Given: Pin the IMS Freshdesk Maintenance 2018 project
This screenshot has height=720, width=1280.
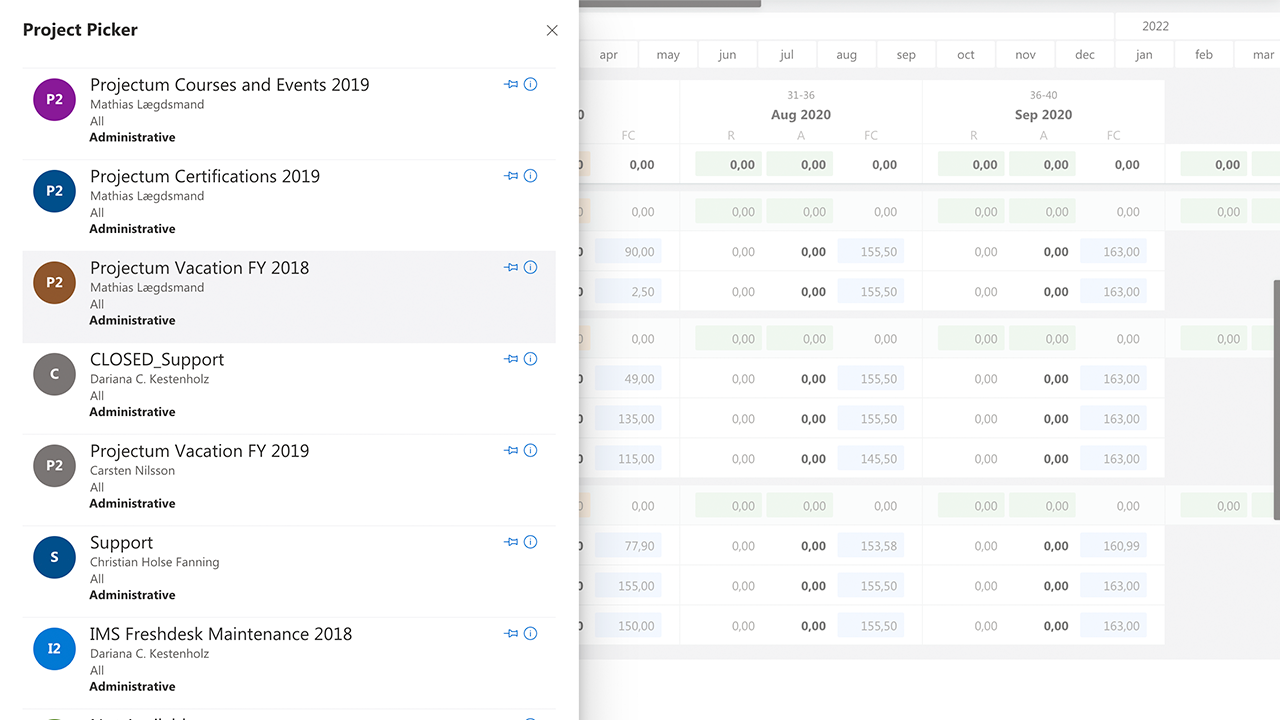Looking at the screenshot, I should (x=511, y=633).
